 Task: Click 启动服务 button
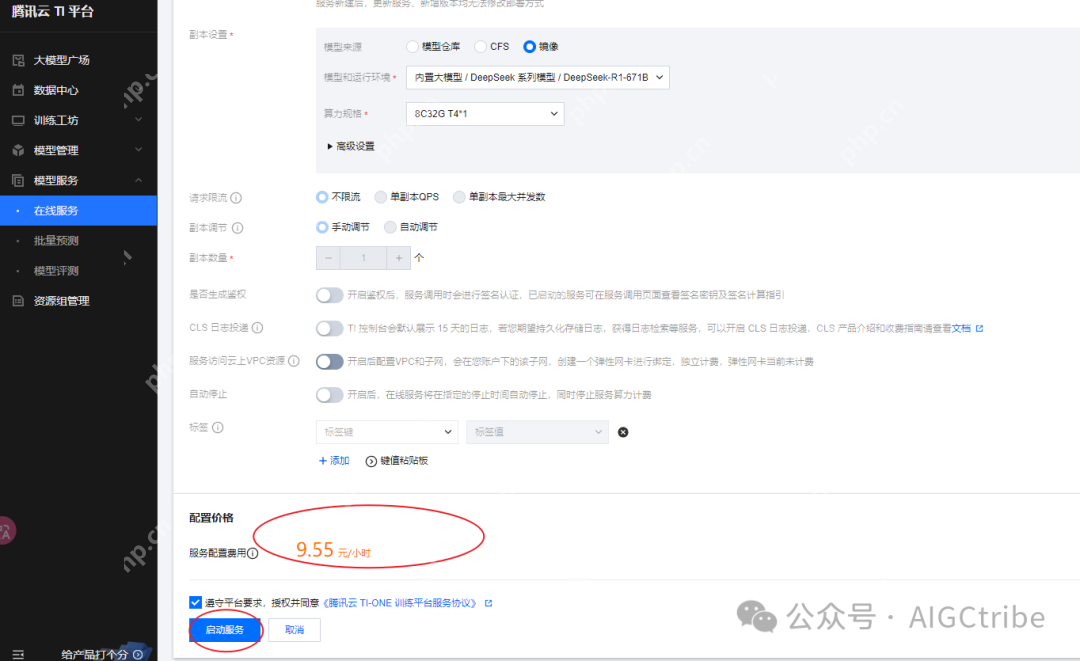pyautogui.click(x=225, y=630)
